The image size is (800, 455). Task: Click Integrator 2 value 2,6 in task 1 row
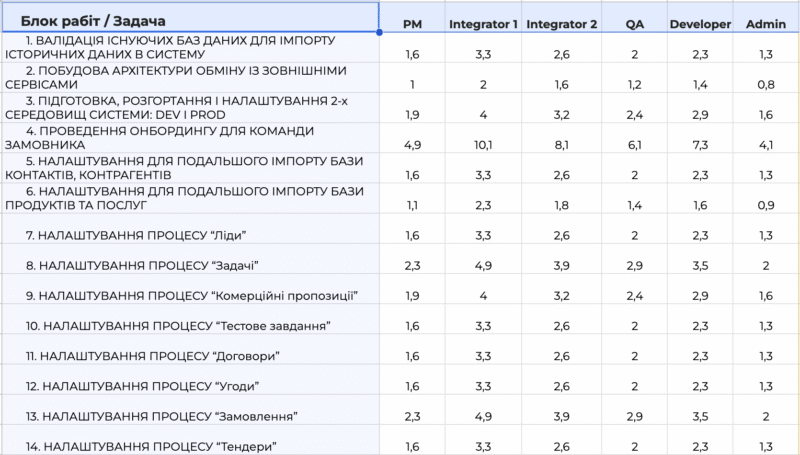(x=561, y=55)
